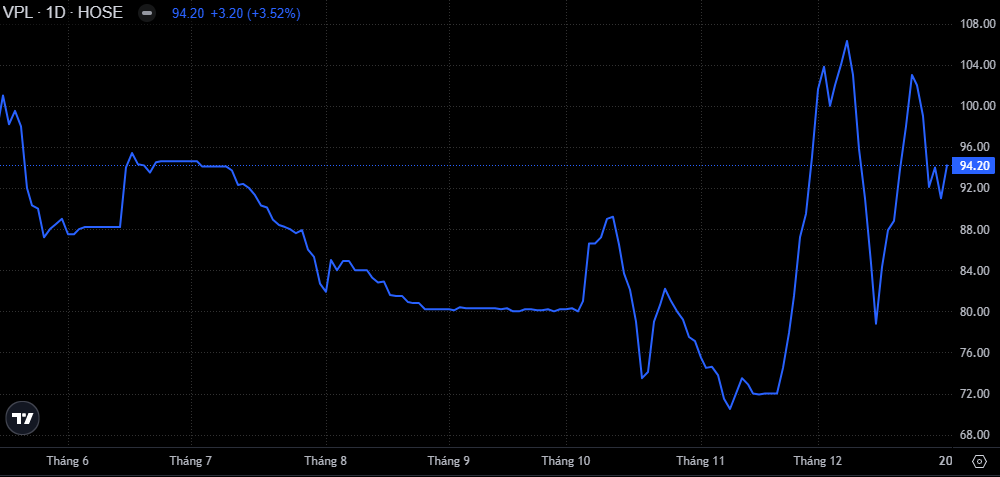Click the gray minus icon beside HOSE
The width and height of the screenshot is (1000, 477).
(x=147, y=14)
